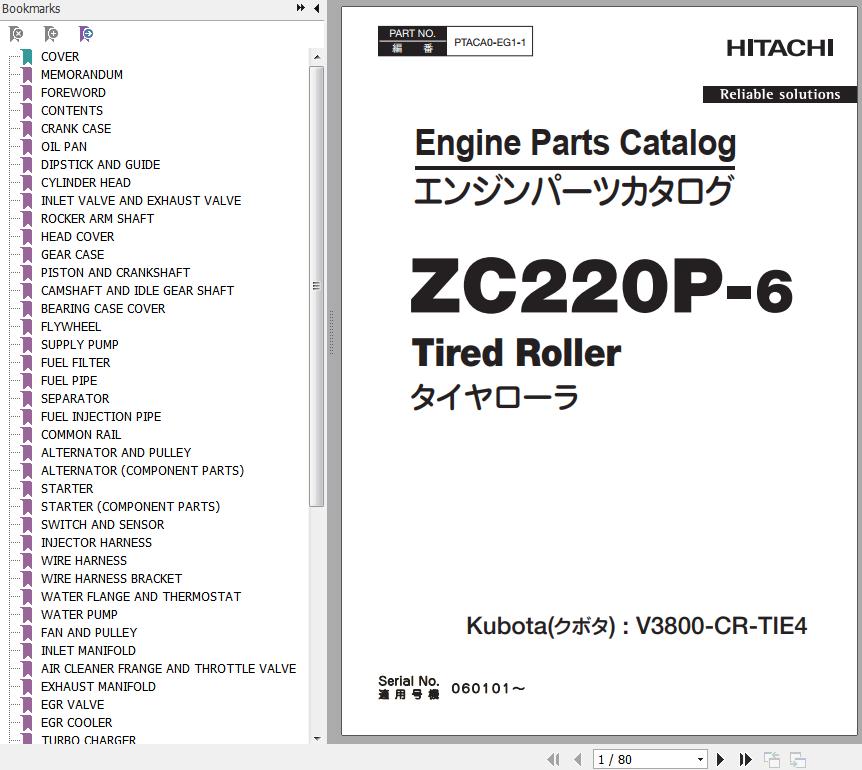862x770 pixels.
Task: Go to AIR CLEANER FRANGE AND THROTTLE VALVE
Action: pos(168,669)
